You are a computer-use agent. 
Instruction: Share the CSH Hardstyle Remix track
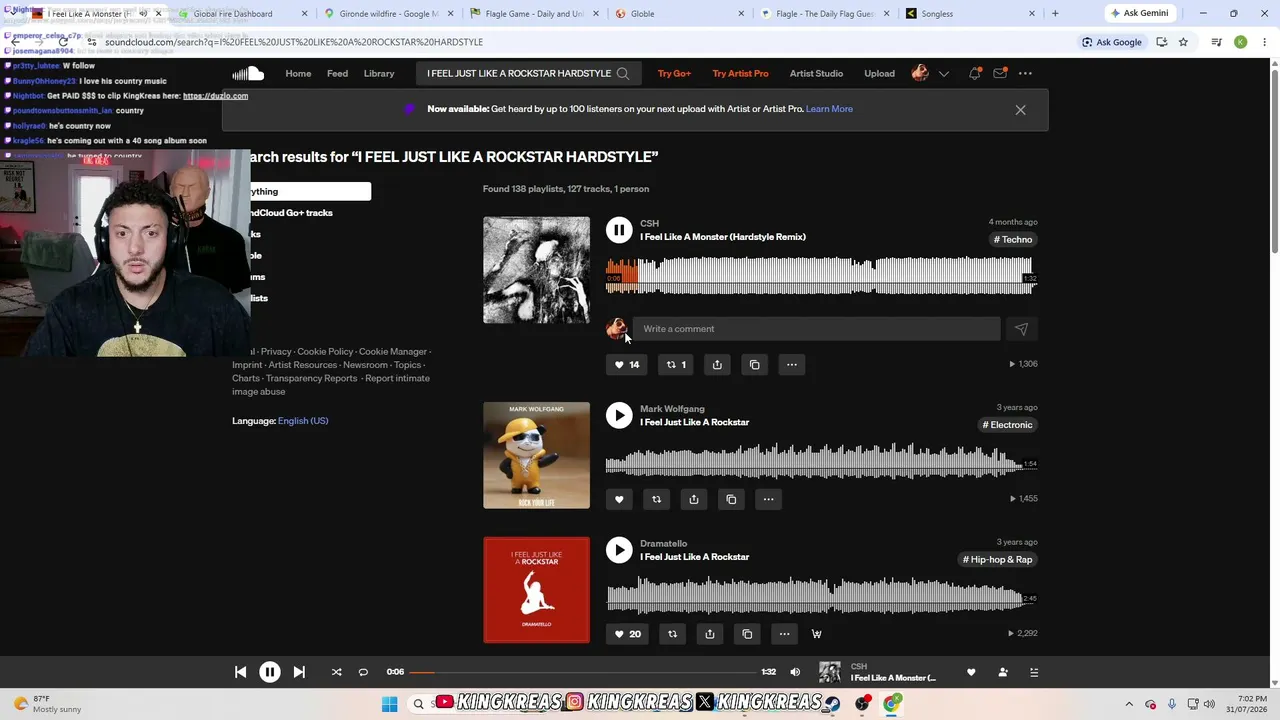click(x=717, y=364)
